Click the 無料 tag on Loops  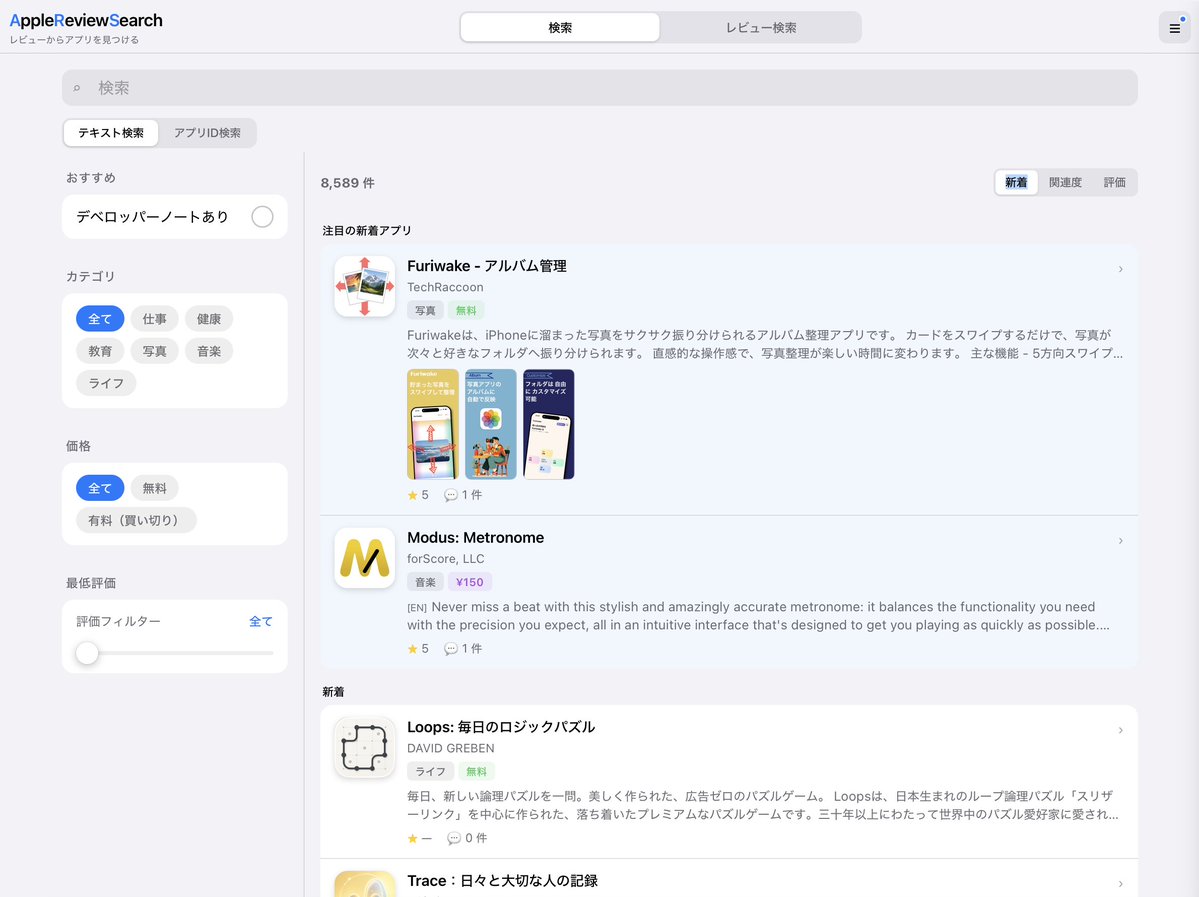[476, 772]
